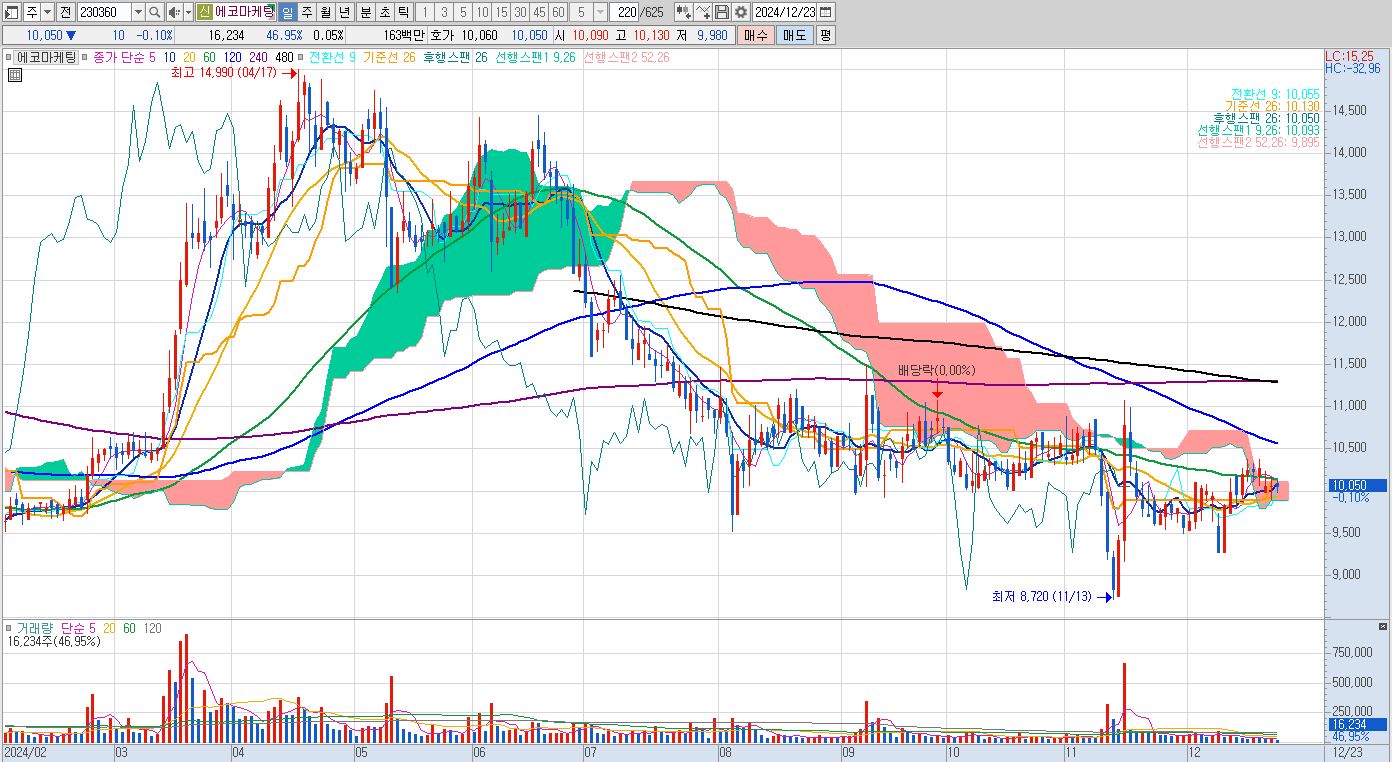Click the chart layout icon at top-left corner
Screen dimensions: 1392x762
(11, 12)
